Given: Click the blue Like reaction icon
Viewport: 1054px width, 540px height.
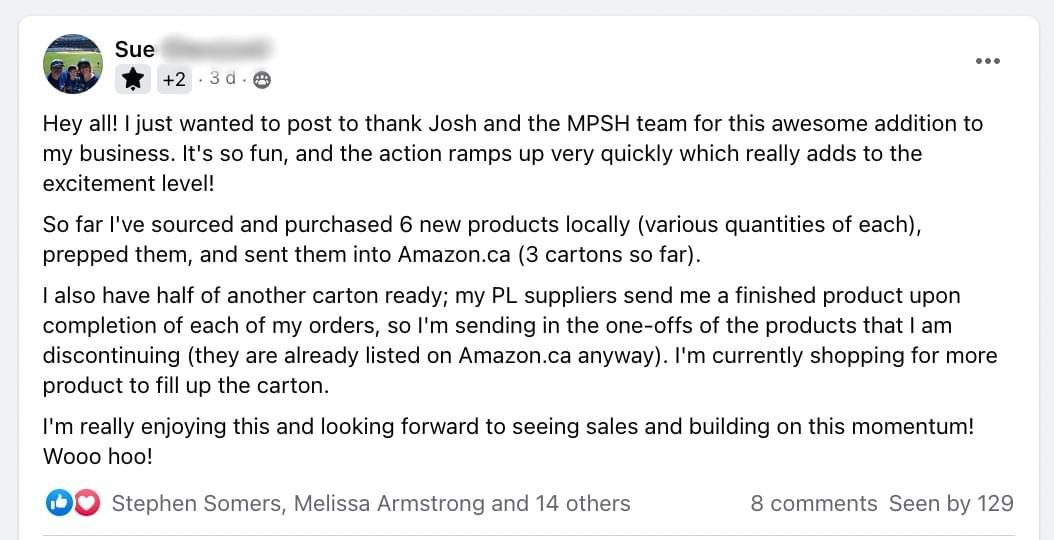Looking at the screenshot, I should 59,503.
